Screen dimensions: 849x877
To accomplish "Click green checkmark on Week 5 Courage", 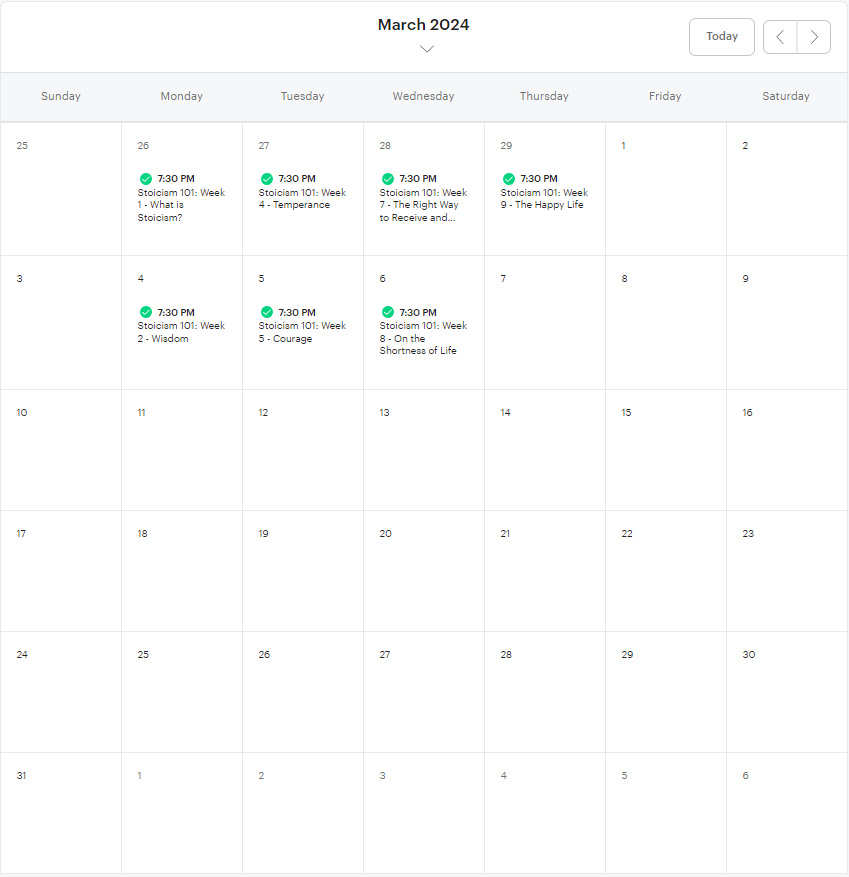I will [267, 312].
